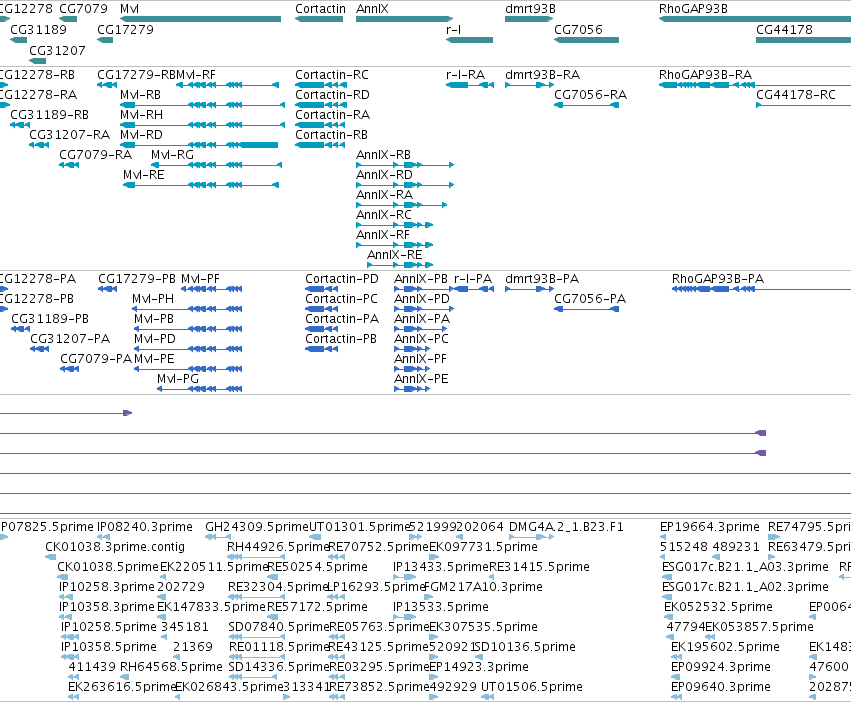Click the CG31207 gene label
The width and height of the screenshot is (851, 702).
[57, 50]
